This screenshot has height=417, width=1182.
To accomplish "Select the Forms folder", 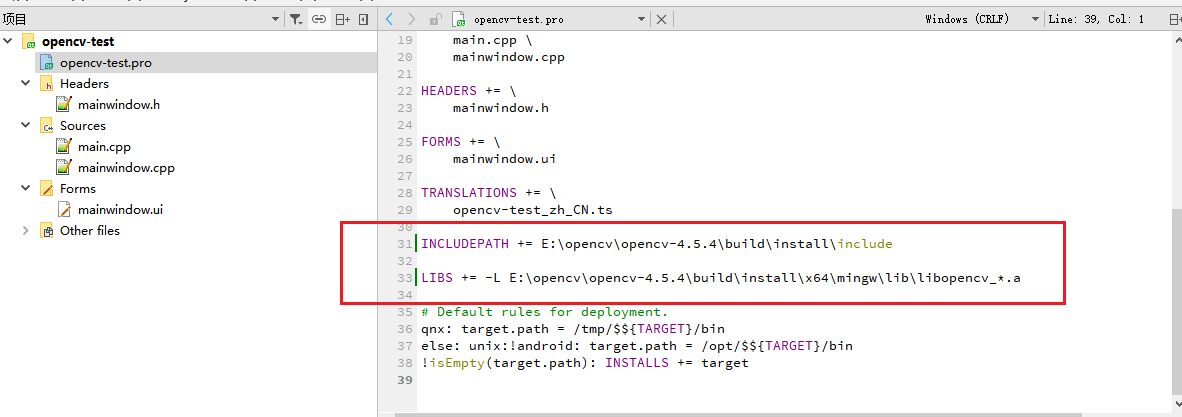I will pos(78,189).
